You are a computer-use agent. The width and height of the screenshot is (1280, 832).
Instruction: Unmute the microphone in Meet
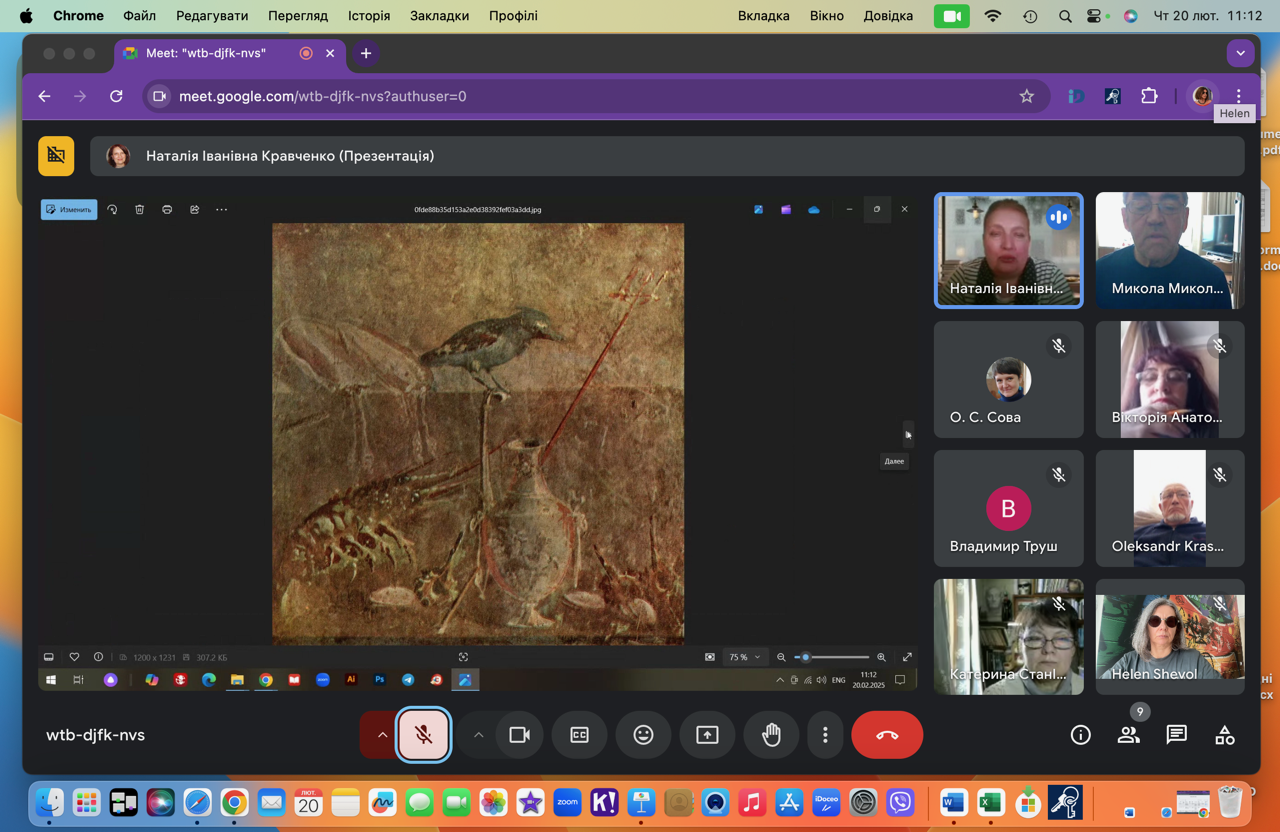pos(424,735)
